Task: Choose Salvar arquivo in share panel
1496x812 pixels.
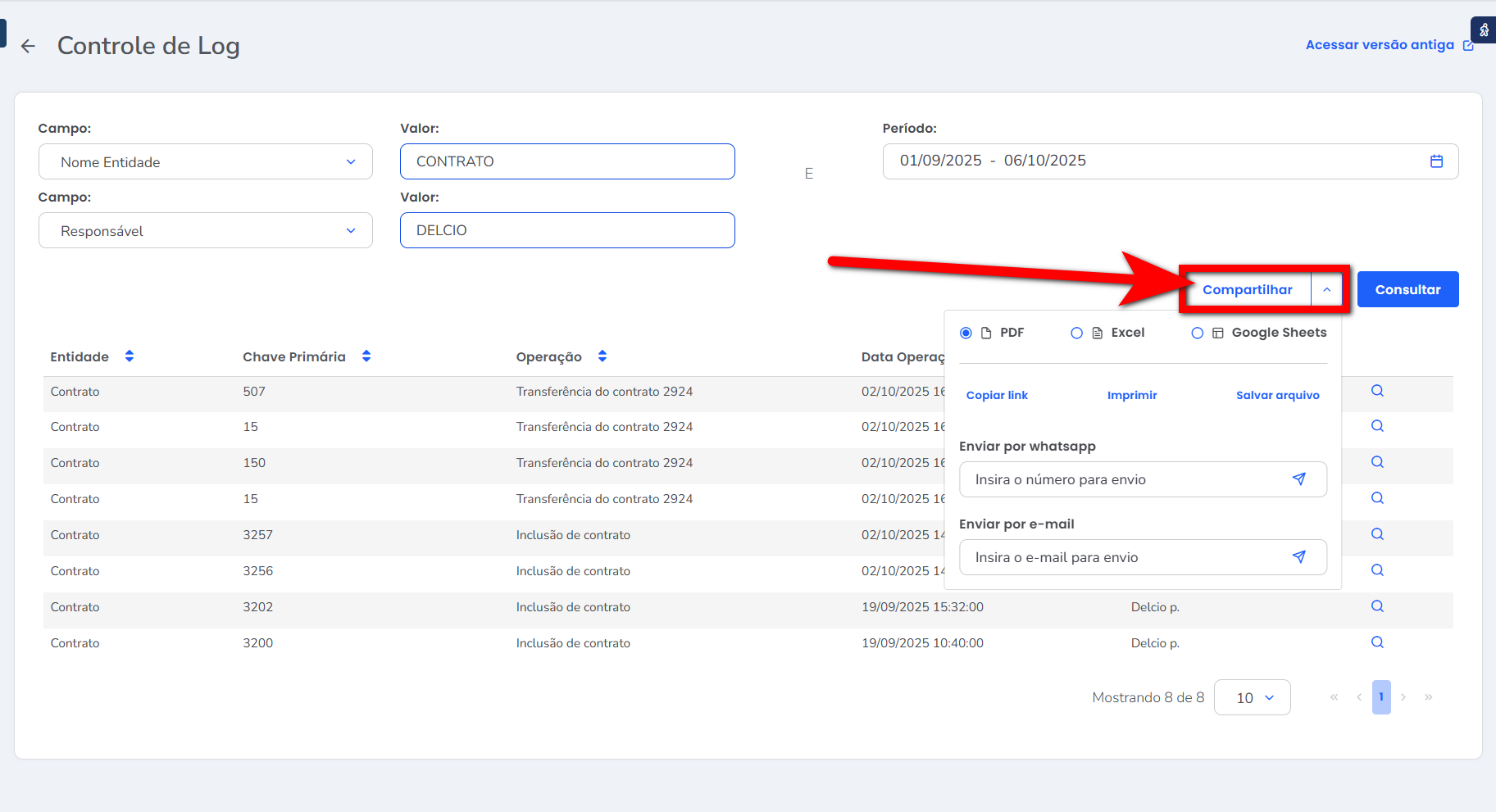Action: (1277, 395)
